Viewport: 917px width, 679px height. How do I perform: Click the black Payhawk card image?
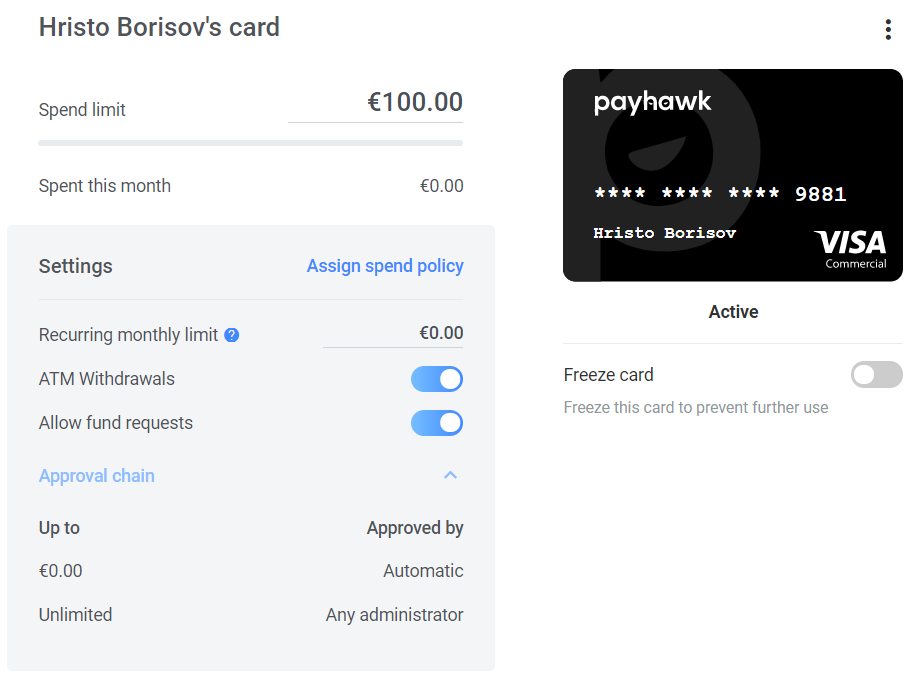click(733, 175)
